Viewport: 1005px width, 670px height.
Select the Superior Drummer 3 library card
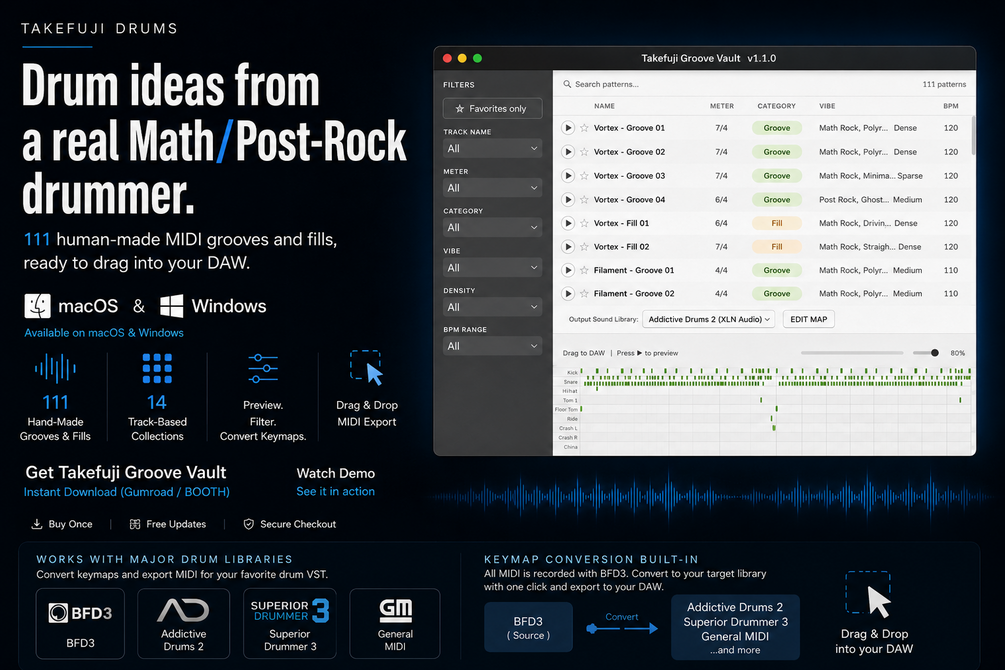click(x=290, y=623)
